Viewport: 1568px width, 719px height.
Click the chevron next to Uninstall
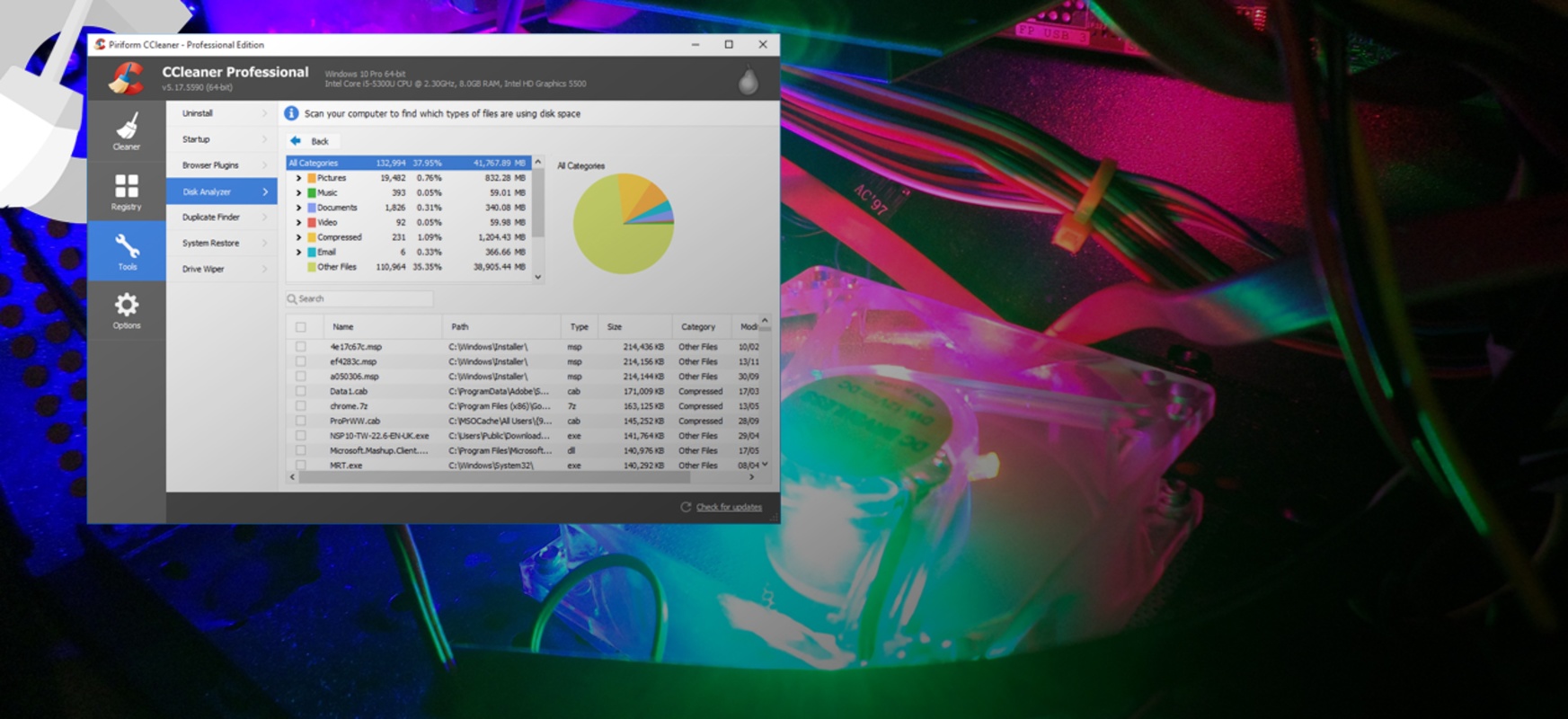265,113
